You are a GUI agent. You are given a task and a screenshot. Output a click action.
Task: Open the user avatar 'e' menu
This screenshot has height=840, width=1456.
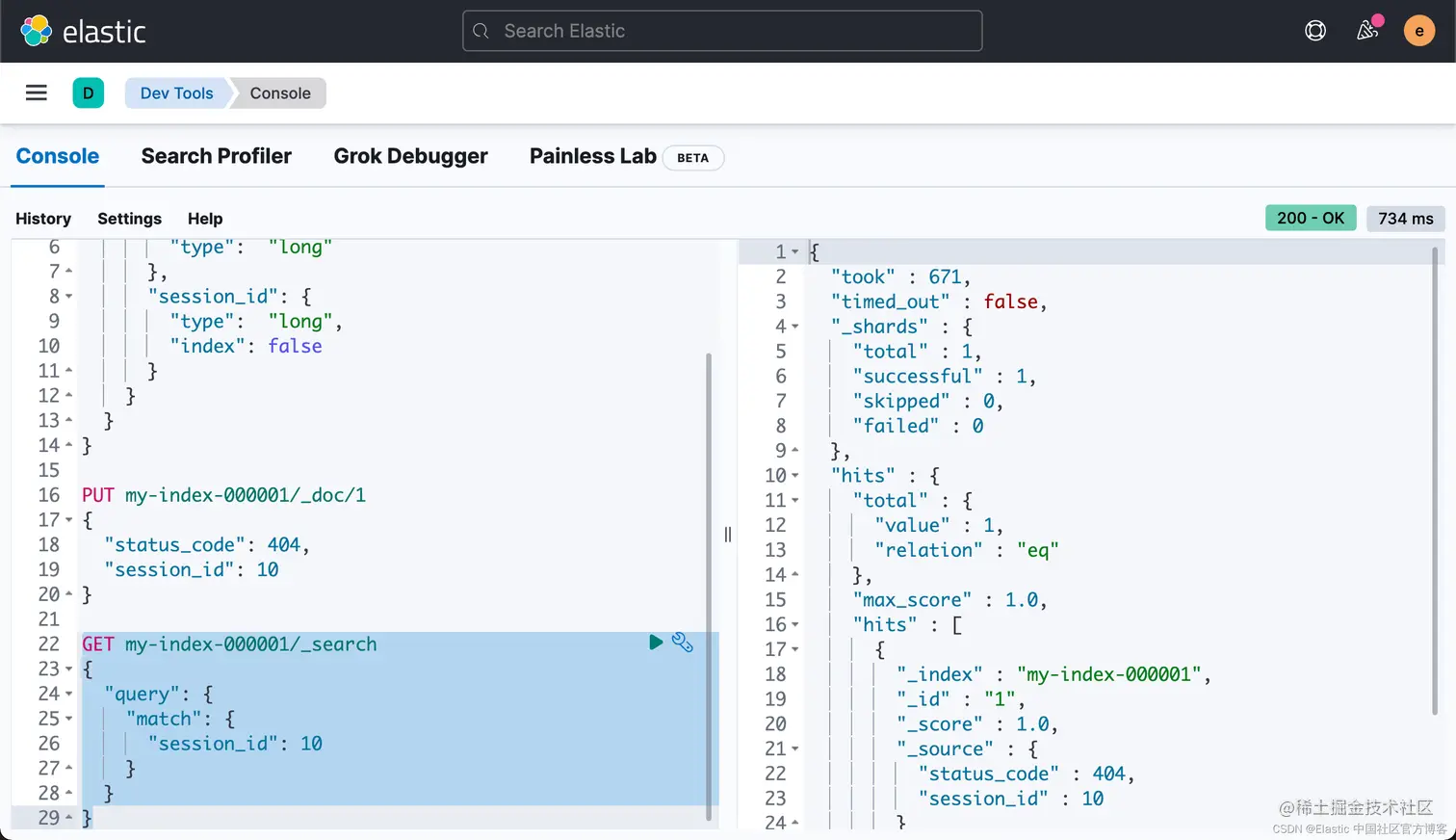point(1419,31)
